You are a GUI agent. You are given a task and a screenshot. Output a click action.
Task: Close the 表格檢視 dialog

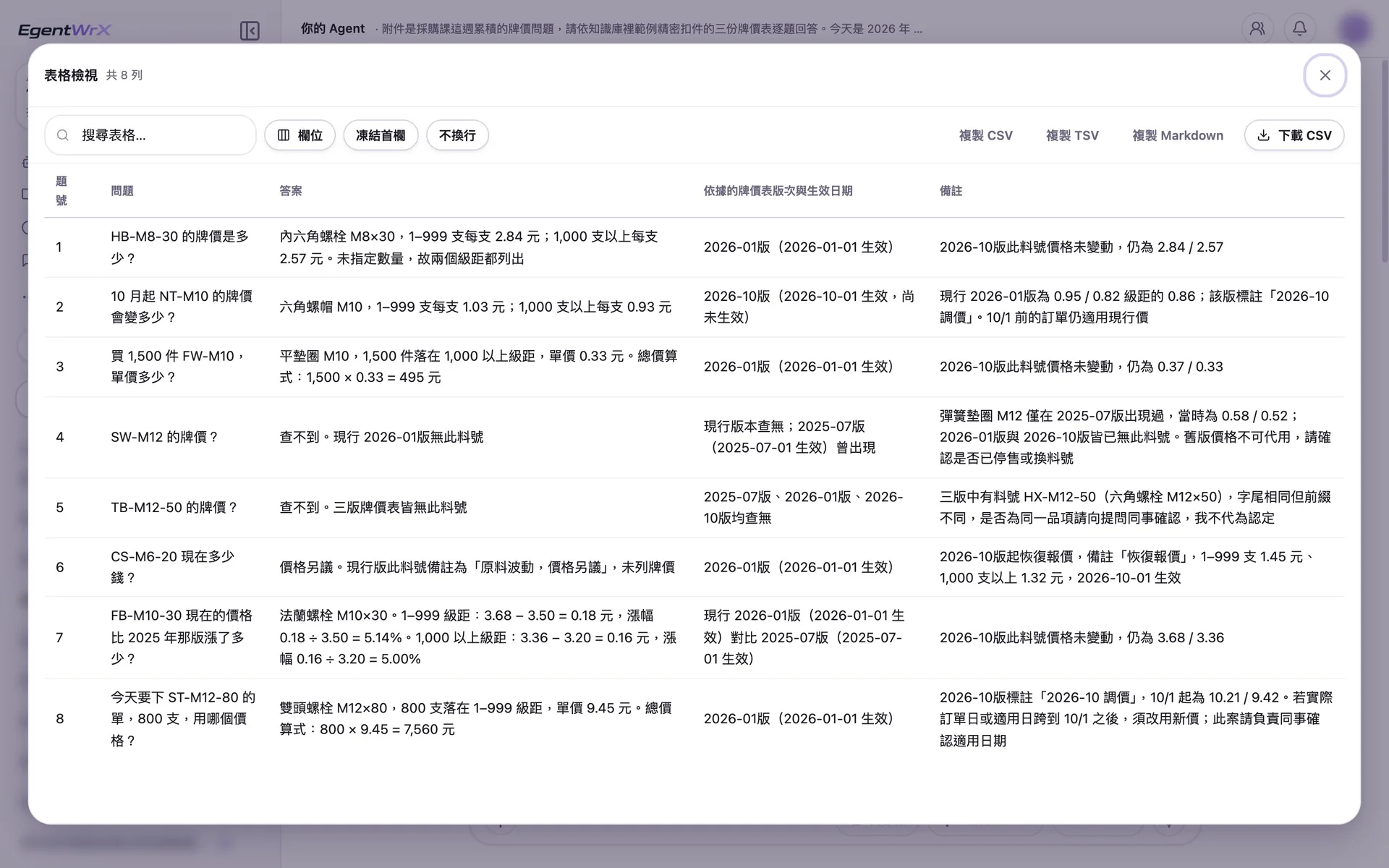pyautogui.click(x=1325, y=75)
